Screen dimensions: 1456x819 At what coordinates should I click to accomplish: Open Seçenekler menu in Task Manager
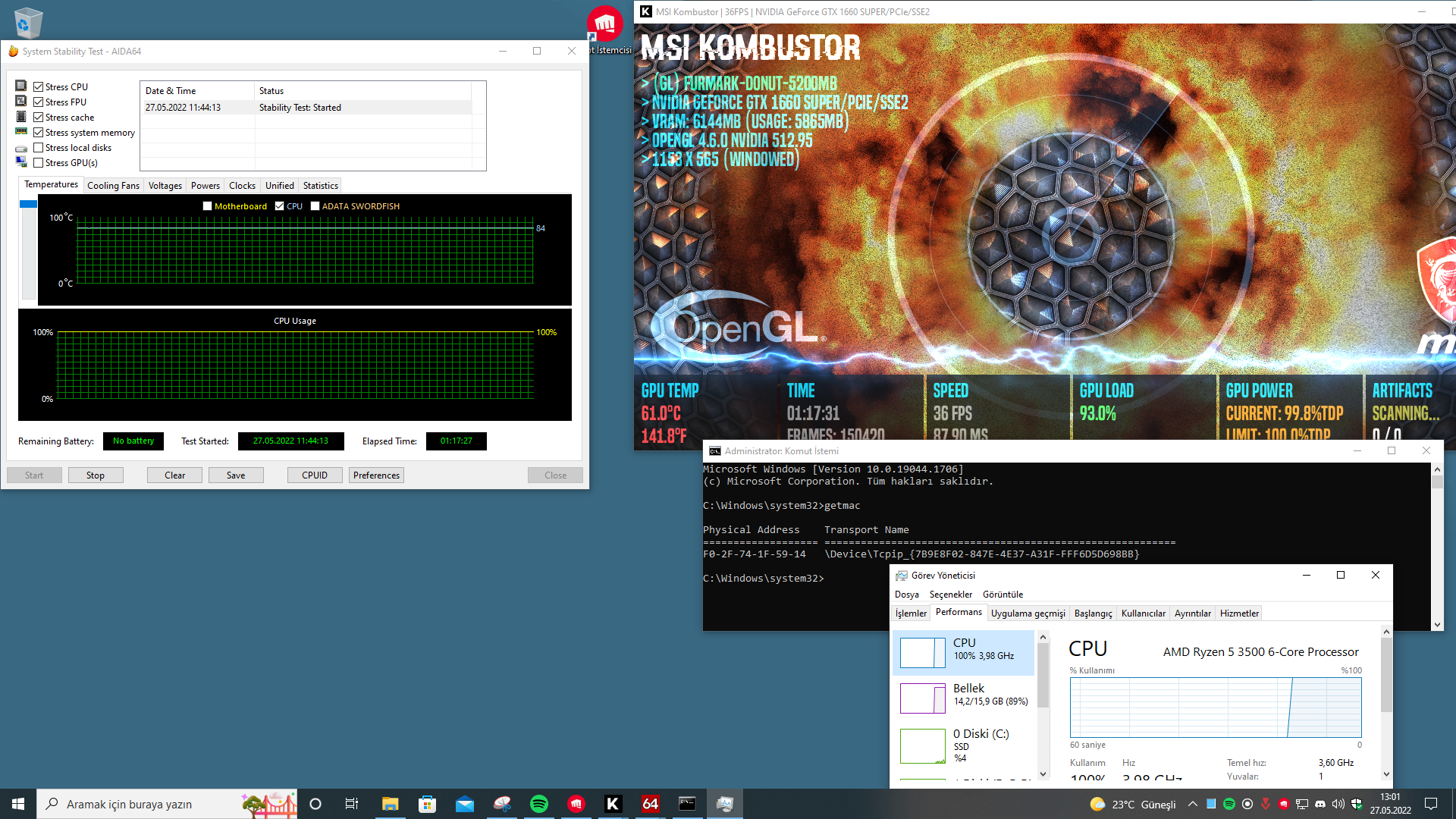click(950, 595)
